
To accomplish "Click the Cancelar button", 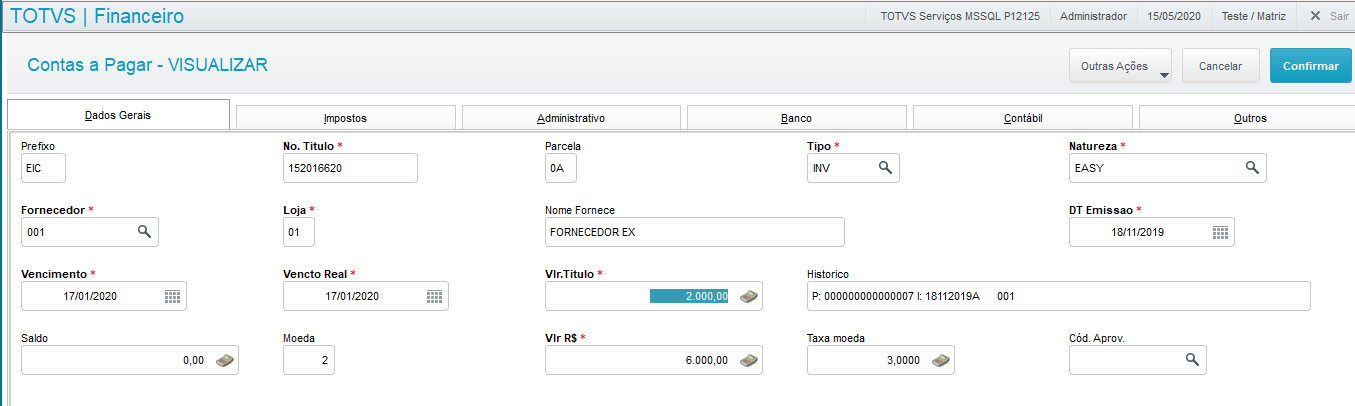I will click(1220, 66).
